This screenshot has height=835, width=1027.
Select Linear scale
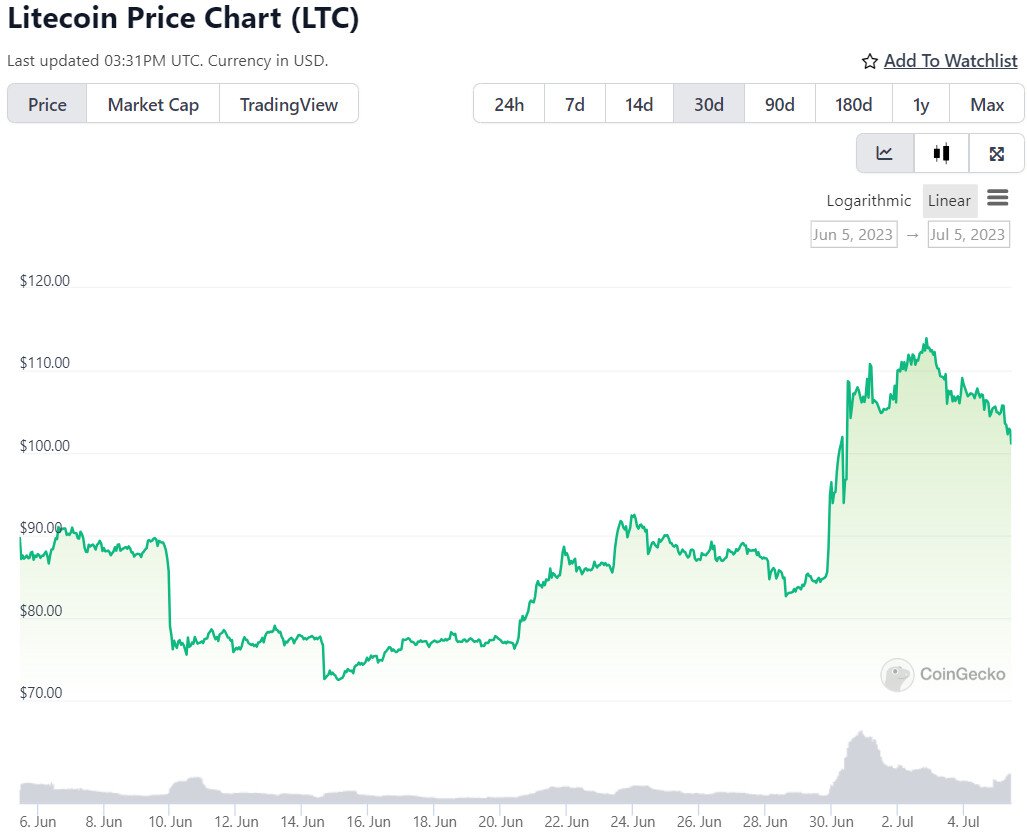click(x=949, y=201)
